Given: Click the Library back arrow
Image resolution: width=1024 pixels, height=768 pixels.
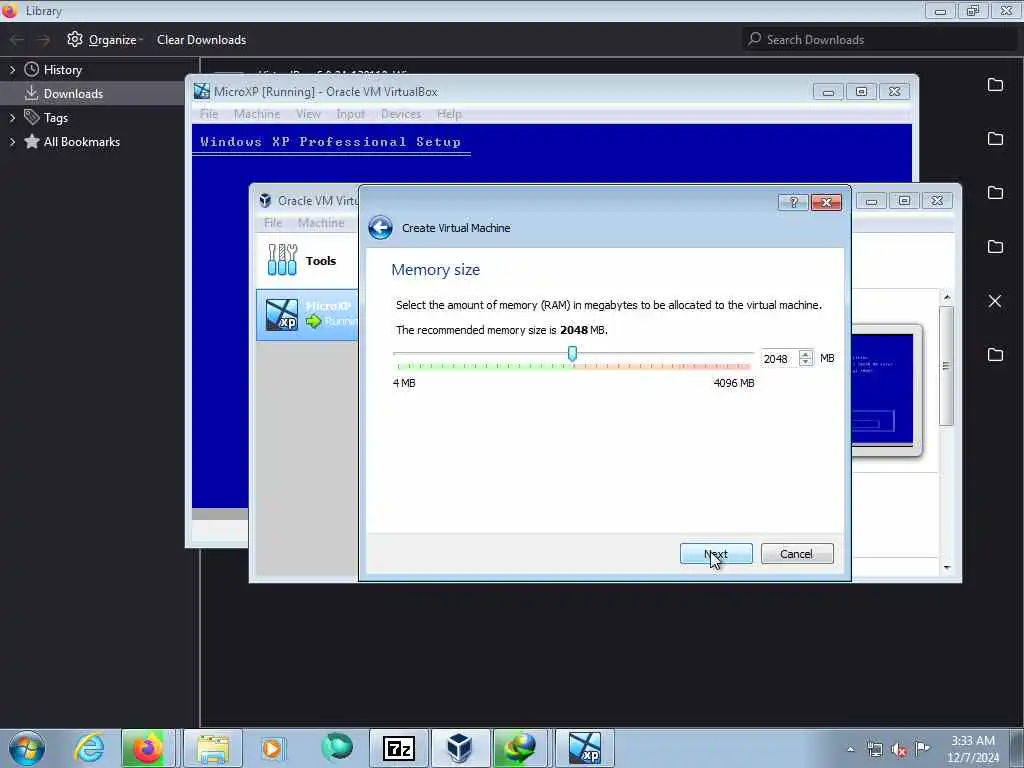Looking at the screenshot, I should (x=16, y=40).
